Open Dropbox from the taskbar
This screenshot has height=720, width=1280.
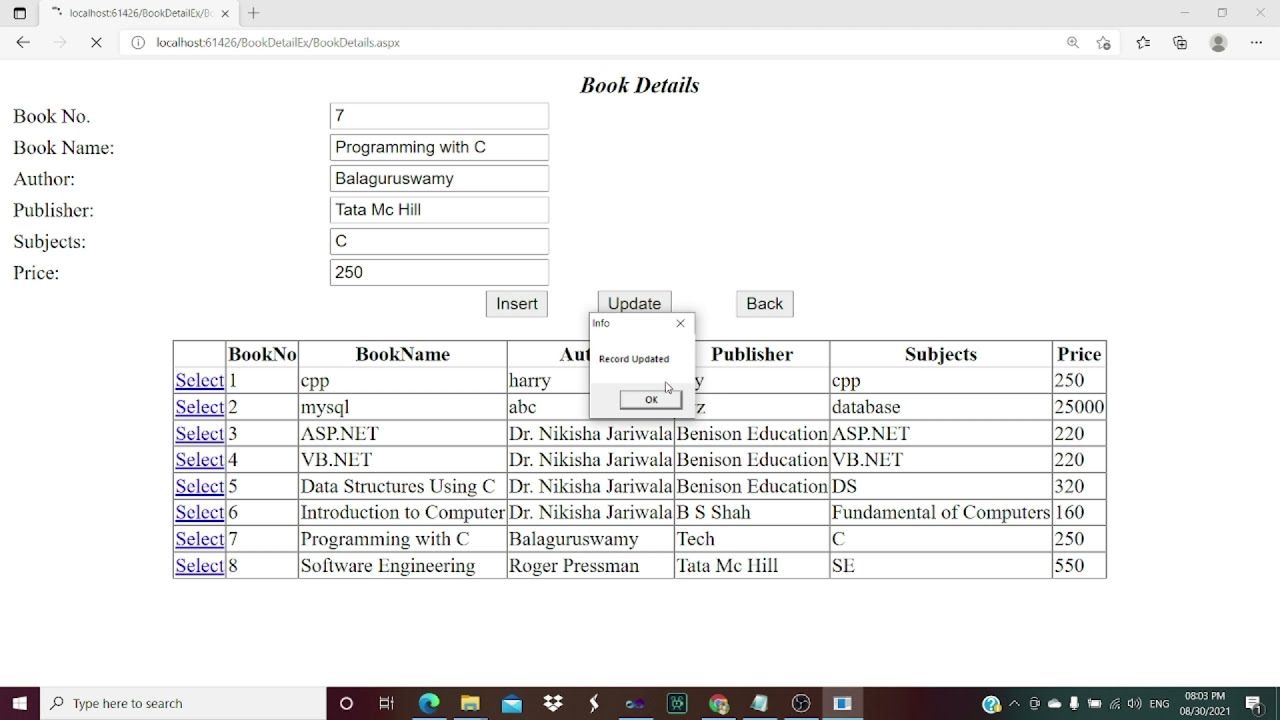(x=553, y=703)
